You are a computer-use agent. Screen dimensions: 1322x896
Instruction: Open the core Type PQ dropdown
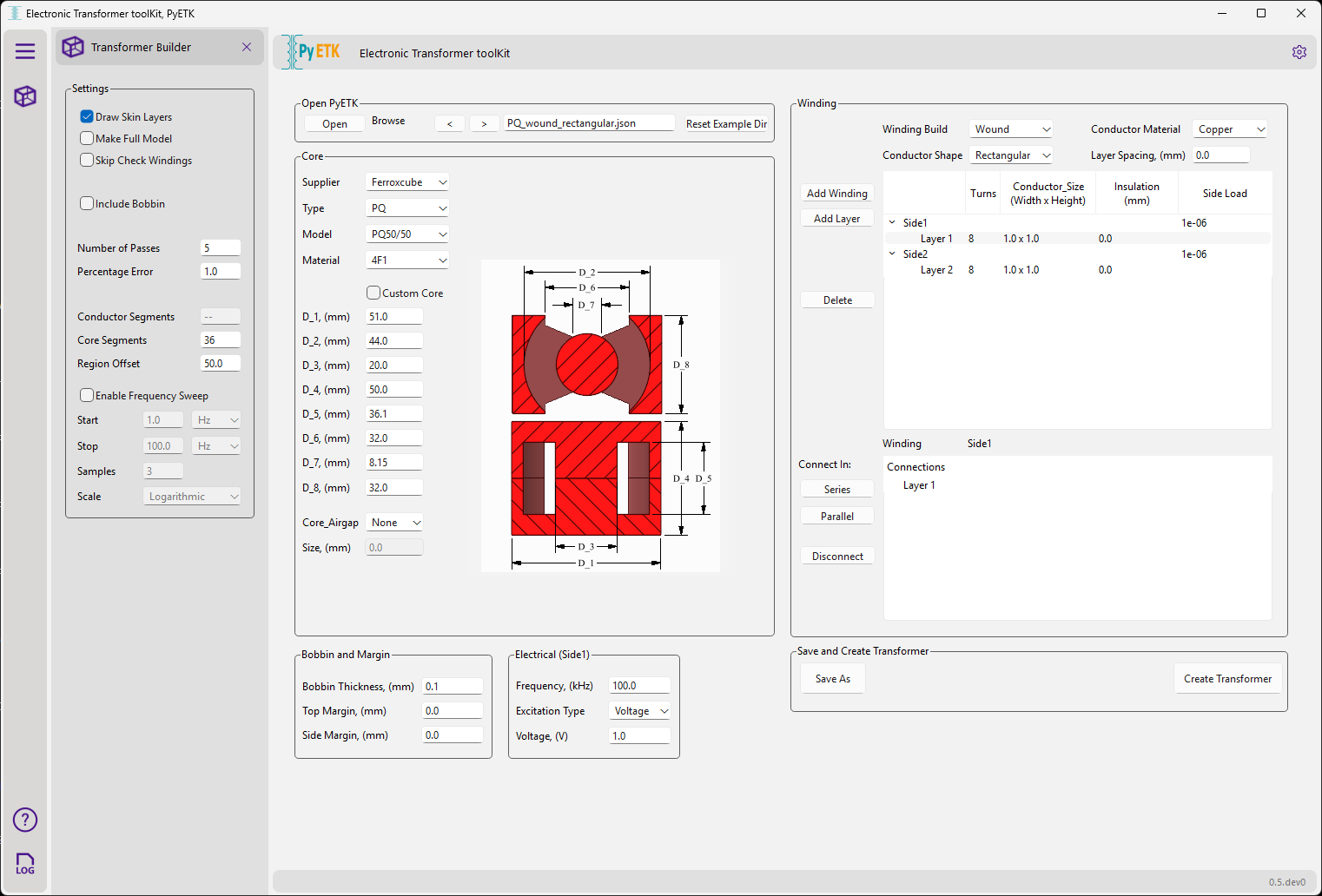tap(407, 208)
